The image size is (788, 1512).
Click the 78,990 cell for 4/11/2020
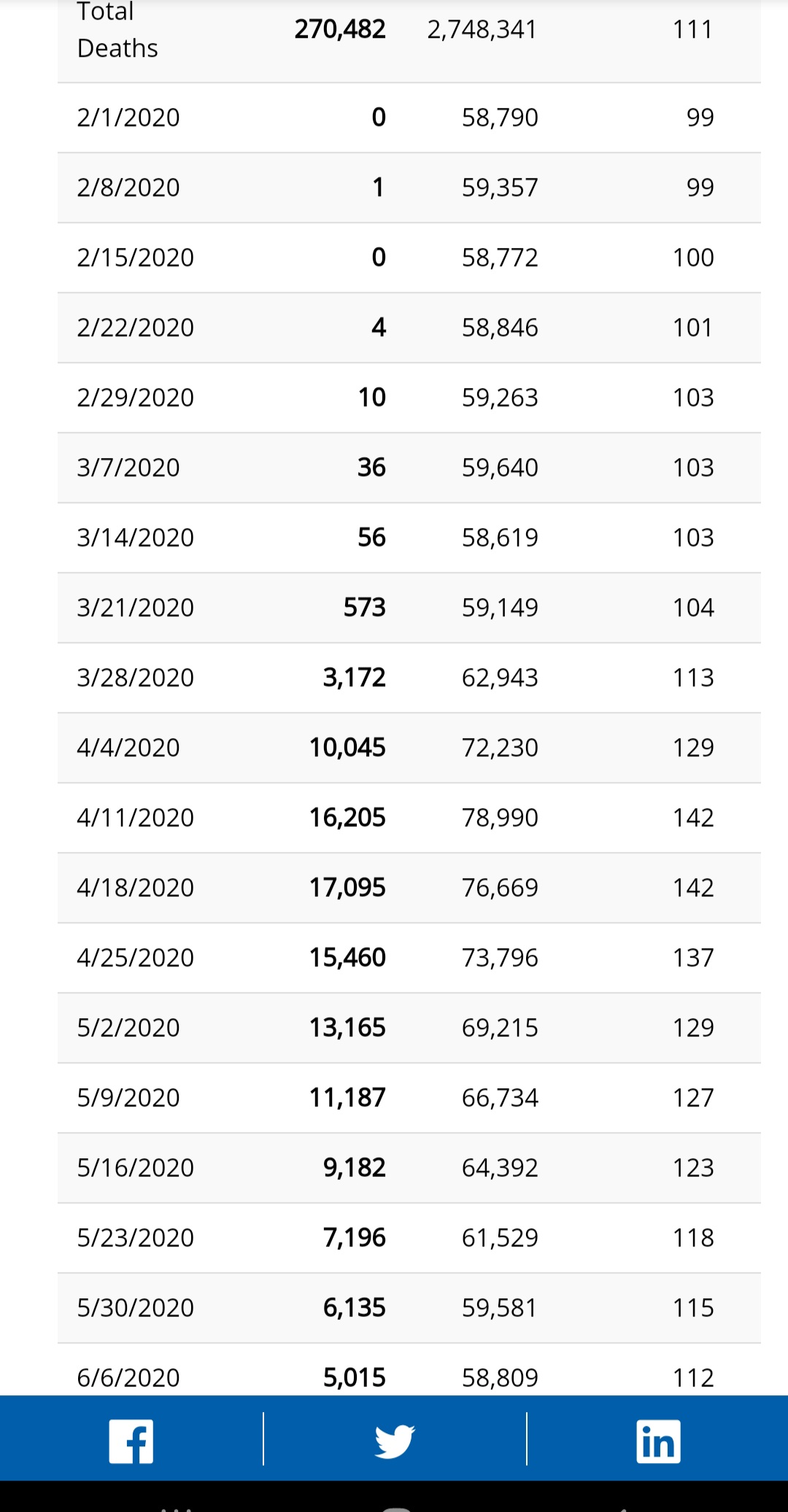coord(500,818)
